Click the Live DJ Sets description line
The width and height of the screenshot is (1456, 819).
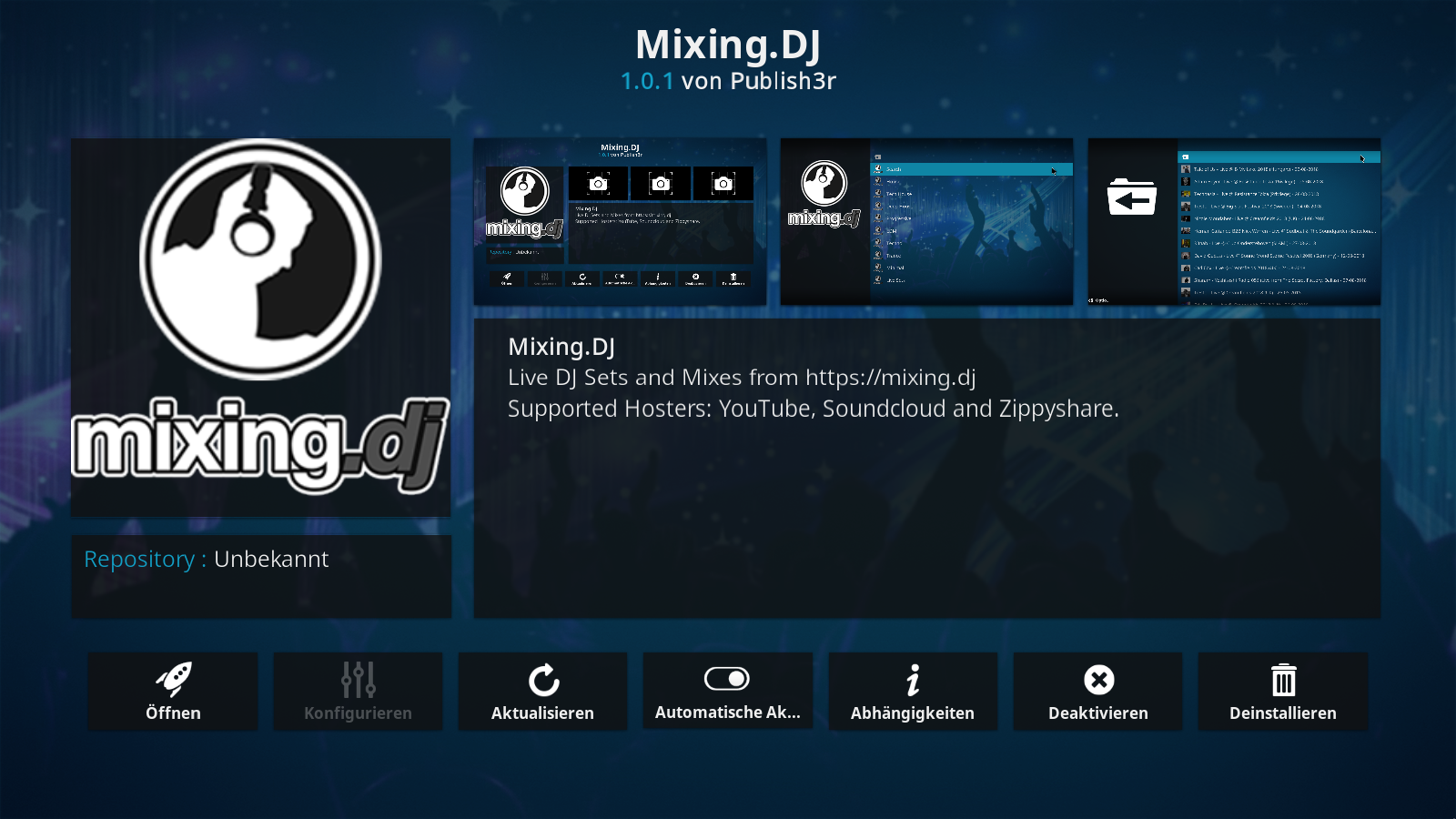pos(742,378)
